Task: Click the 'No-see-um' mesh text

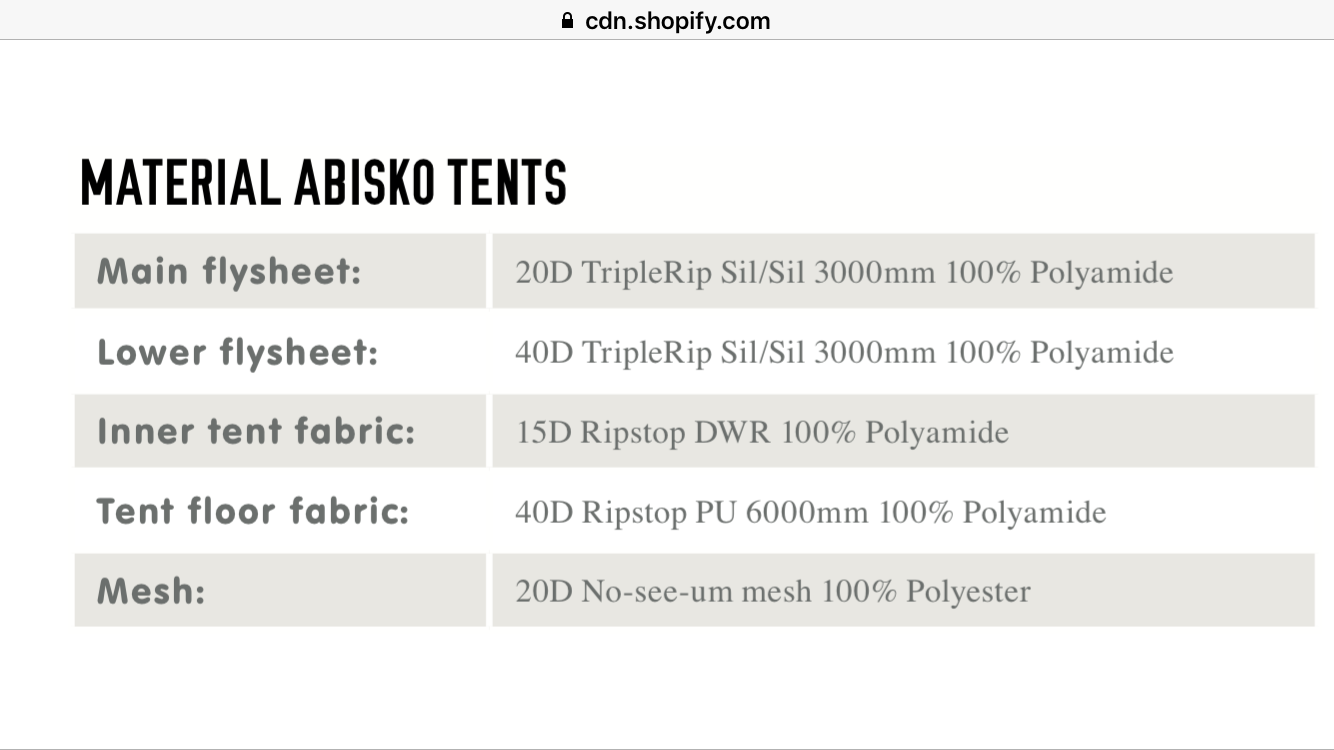Action: (x=656, y=592)
